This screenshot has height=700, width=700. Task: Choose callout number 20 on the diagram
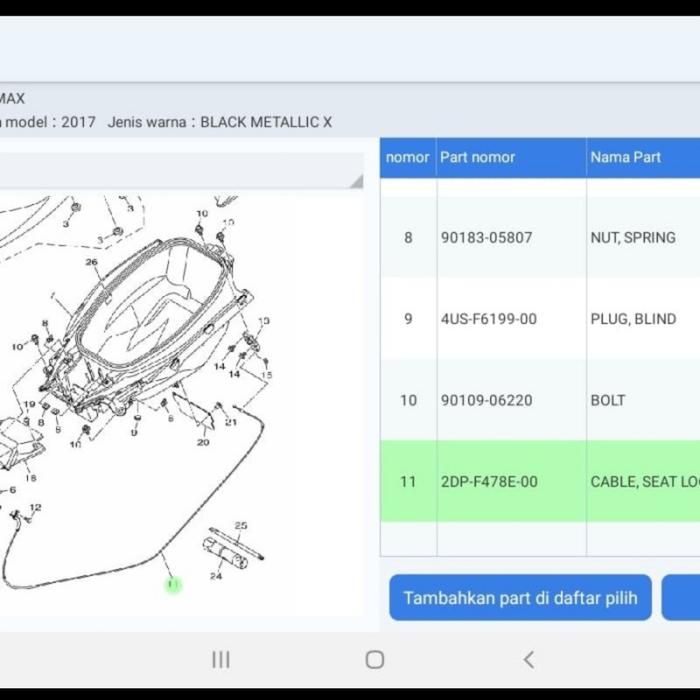point(203,442)
